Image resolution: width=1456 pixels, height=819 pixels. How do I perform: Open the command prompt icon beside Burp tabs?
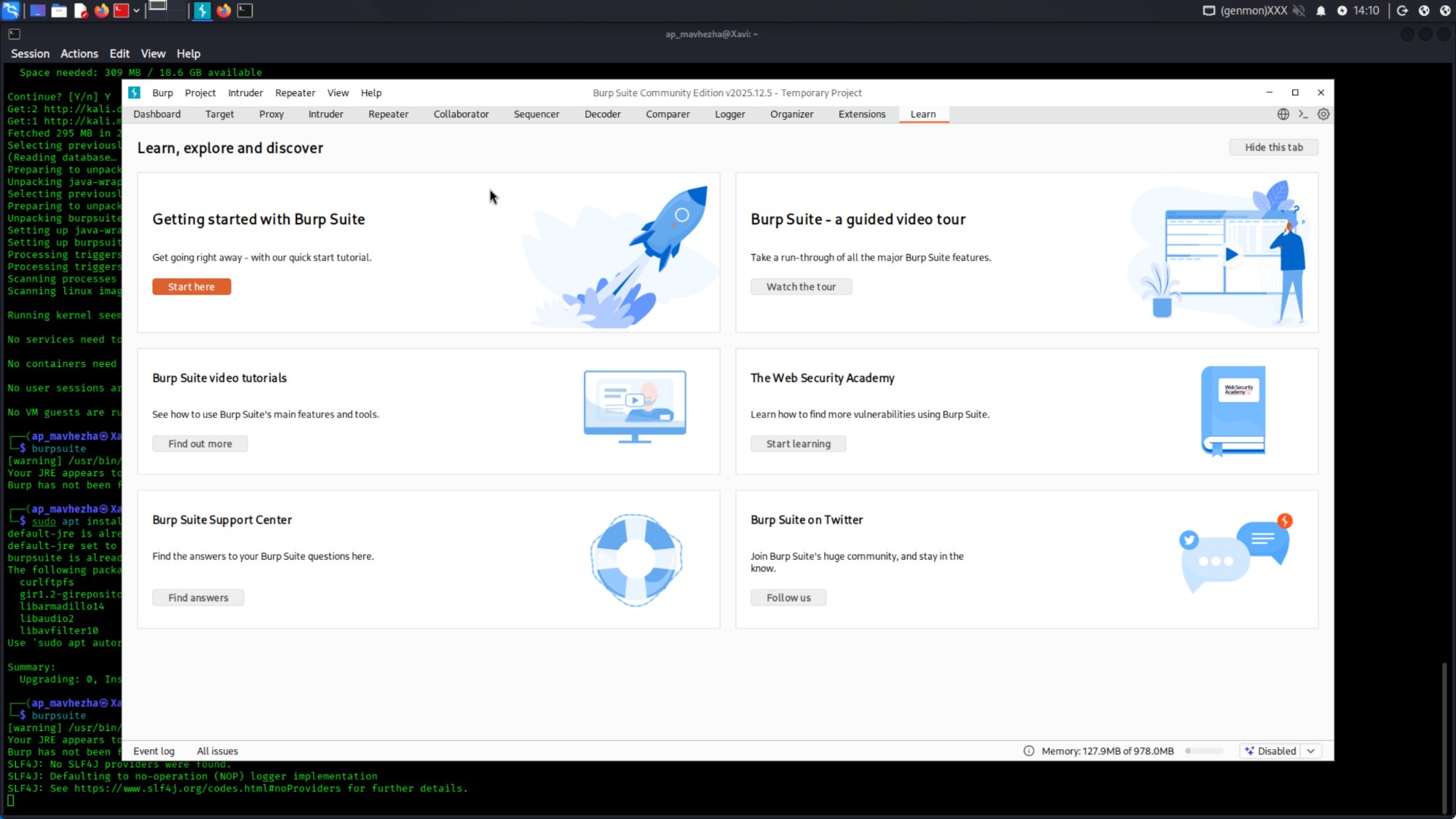coord(1303,114)
